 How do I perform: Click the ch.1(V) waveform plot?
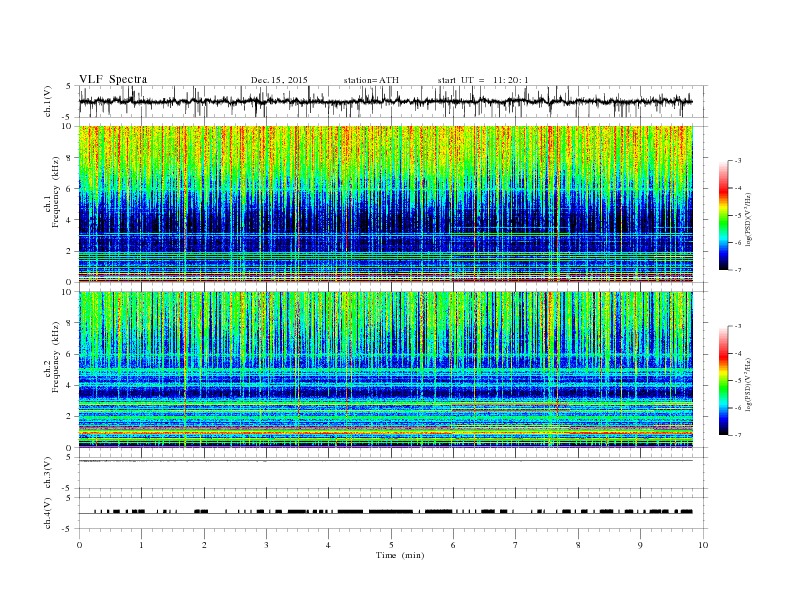tap(393, 101)
